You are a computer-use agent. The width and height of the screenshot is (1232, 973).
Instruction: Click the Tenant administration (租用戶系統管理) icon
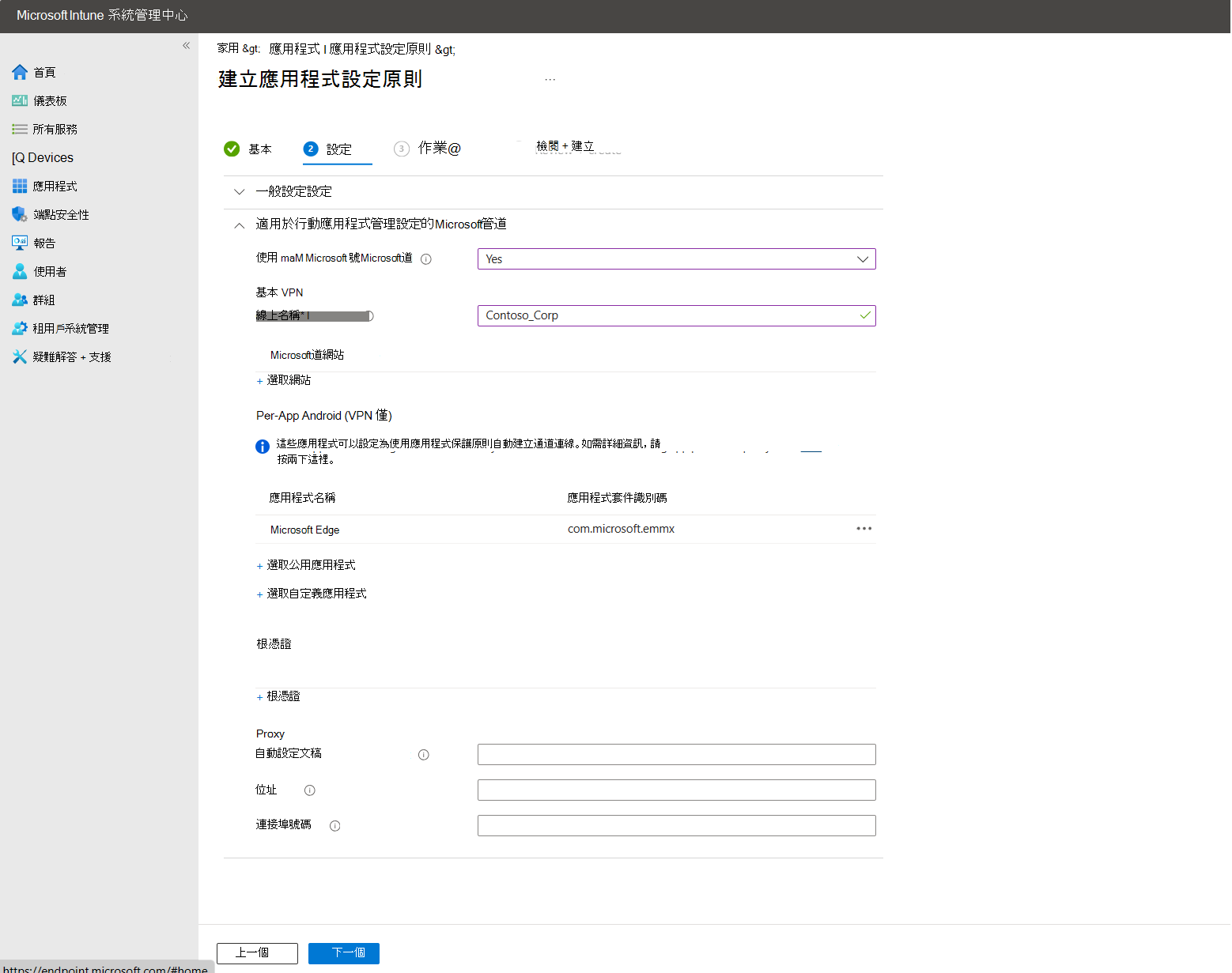tap(20, 328)
